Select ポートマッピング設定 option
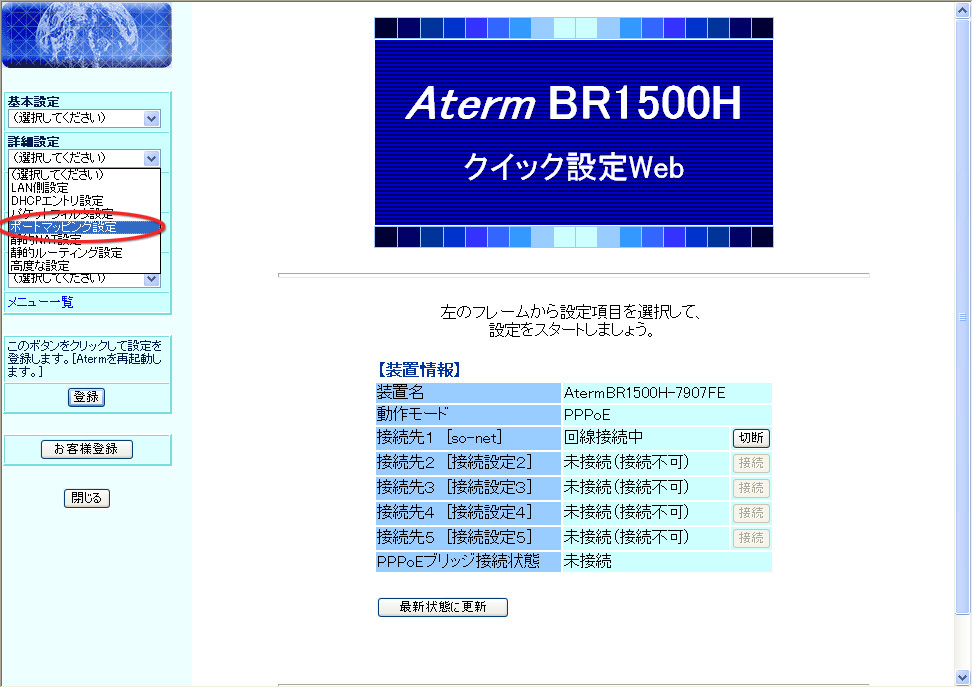The width and height of the screenshot is (973, 688). (84, 227)
